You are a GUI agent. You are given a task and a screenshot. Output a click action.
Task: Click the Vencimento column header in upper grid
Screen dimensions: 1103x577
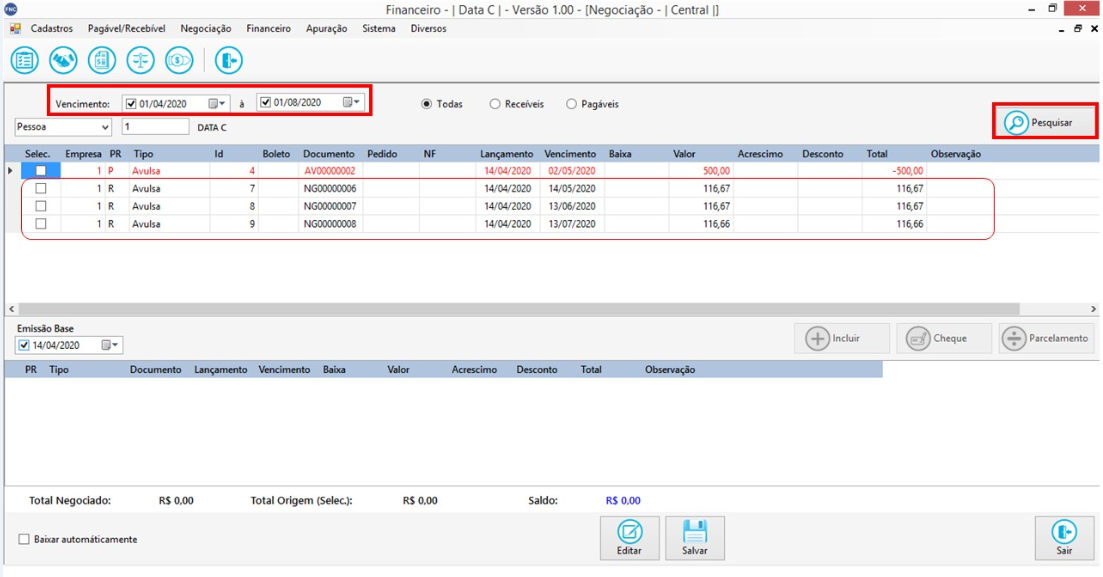pyautogui.click(x=570, y=154)
